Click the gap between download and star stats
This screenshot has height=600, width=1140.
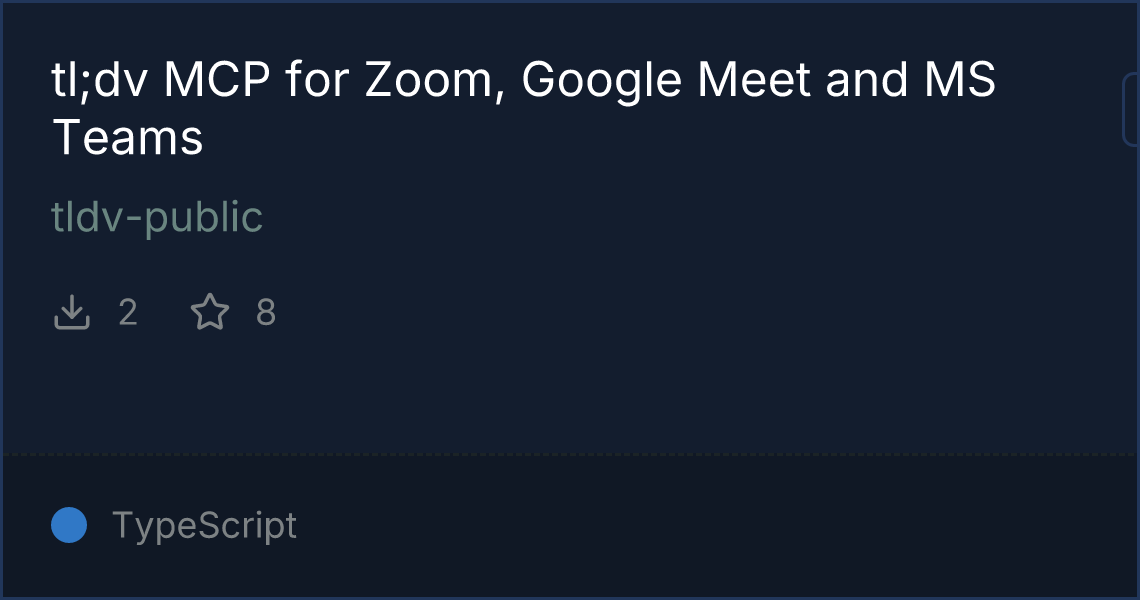click(x=164, y=313)
